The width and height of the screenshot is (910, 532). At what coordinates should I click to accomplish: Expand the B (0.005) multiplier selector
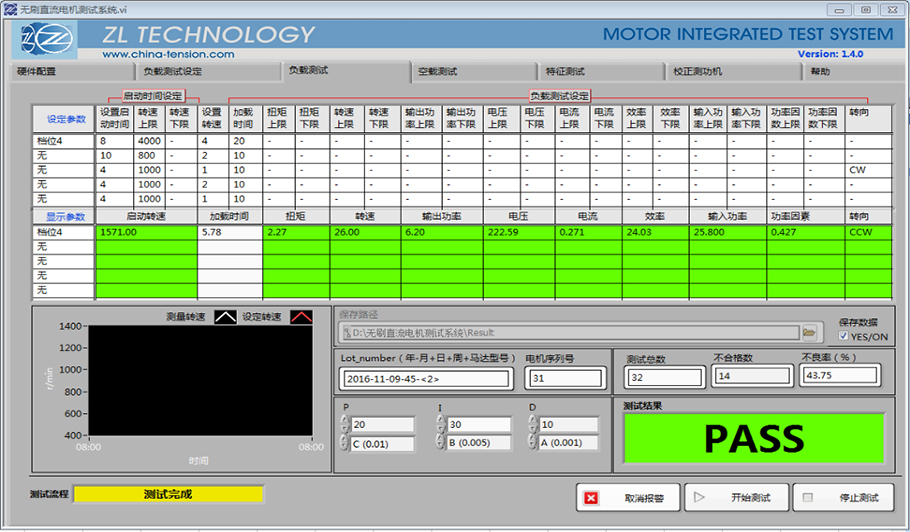point(441,443)
